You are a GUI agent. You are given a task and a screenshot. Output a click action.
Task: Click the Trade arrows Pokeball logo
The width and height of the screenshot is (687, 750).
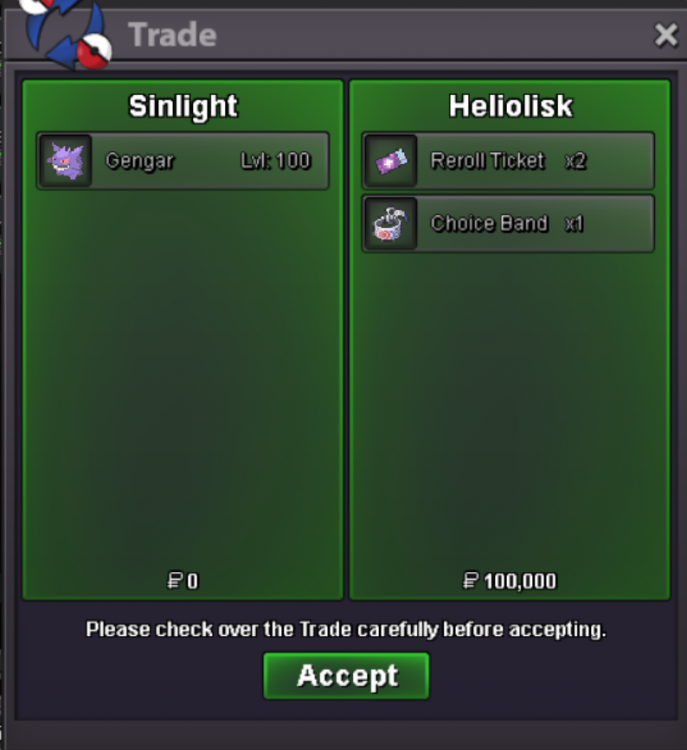(67, 33)
